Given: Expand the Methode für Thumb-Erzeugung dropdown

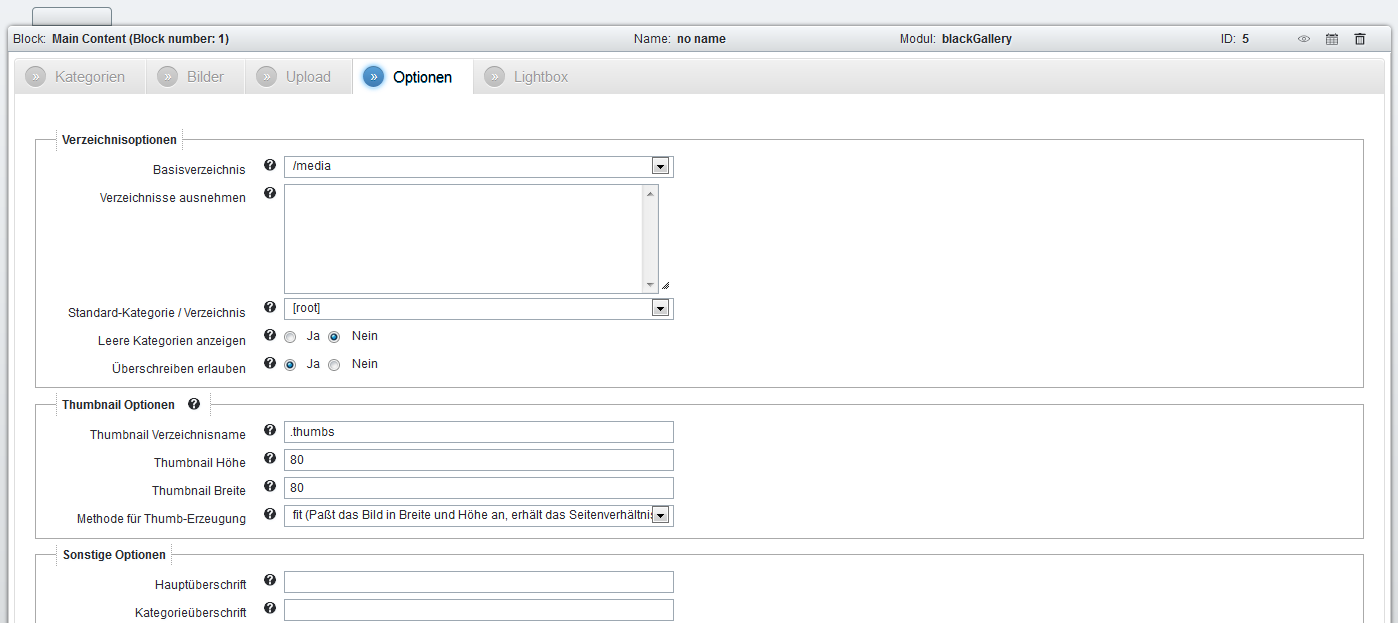Looking at the screenshot, I should pos(660,516).
